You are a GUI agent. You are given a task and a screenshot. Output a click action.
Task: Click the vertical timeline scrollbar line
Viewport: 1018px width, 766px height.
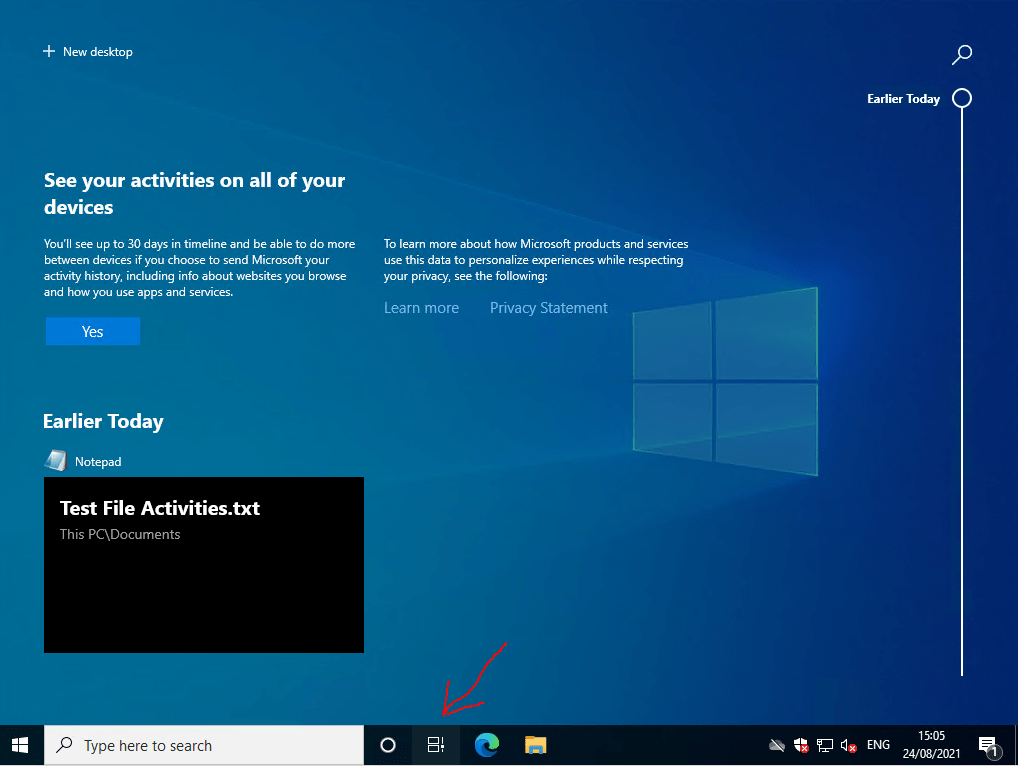962,392
